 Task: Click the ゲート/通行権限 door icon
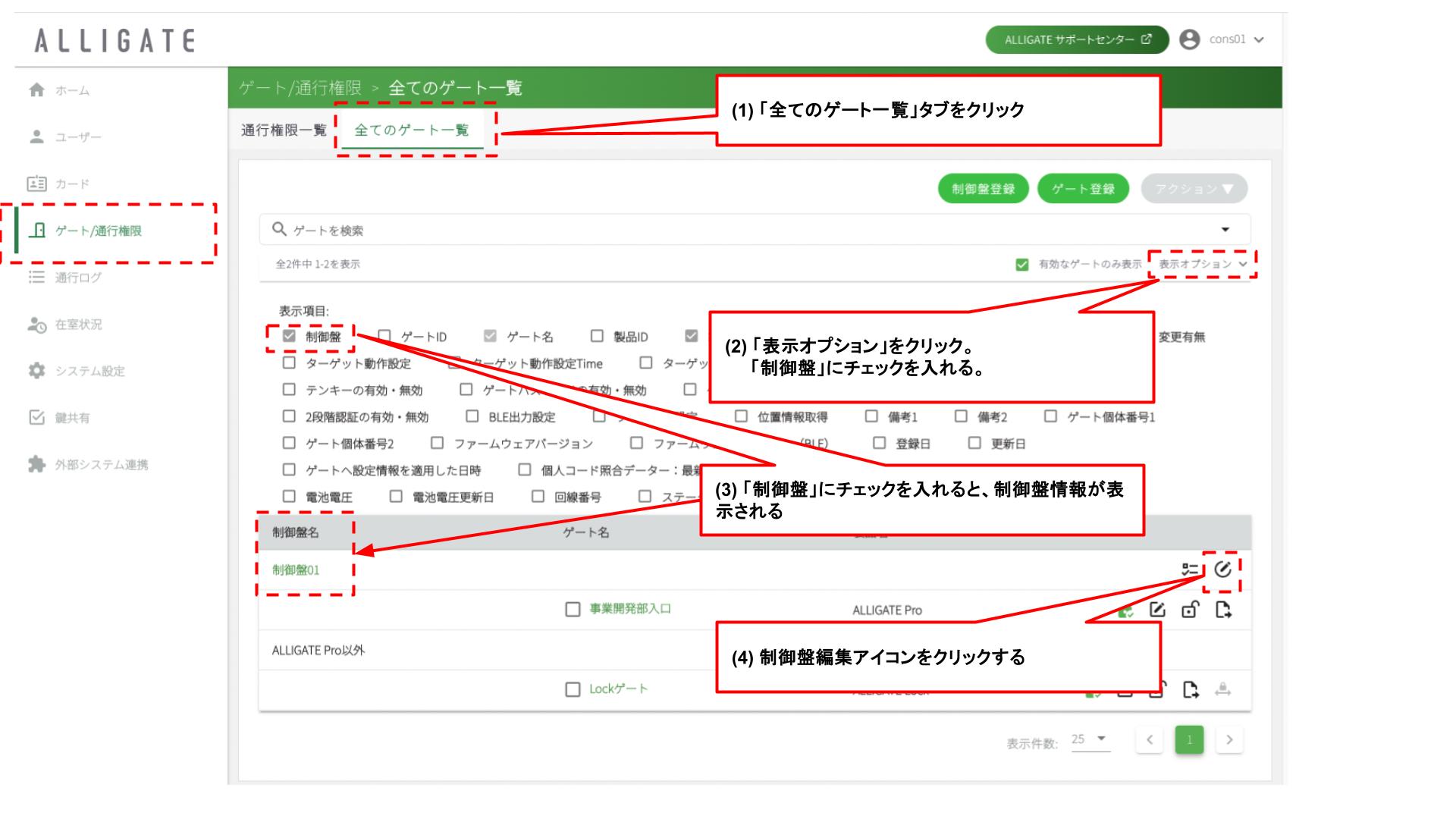(37, 230)
